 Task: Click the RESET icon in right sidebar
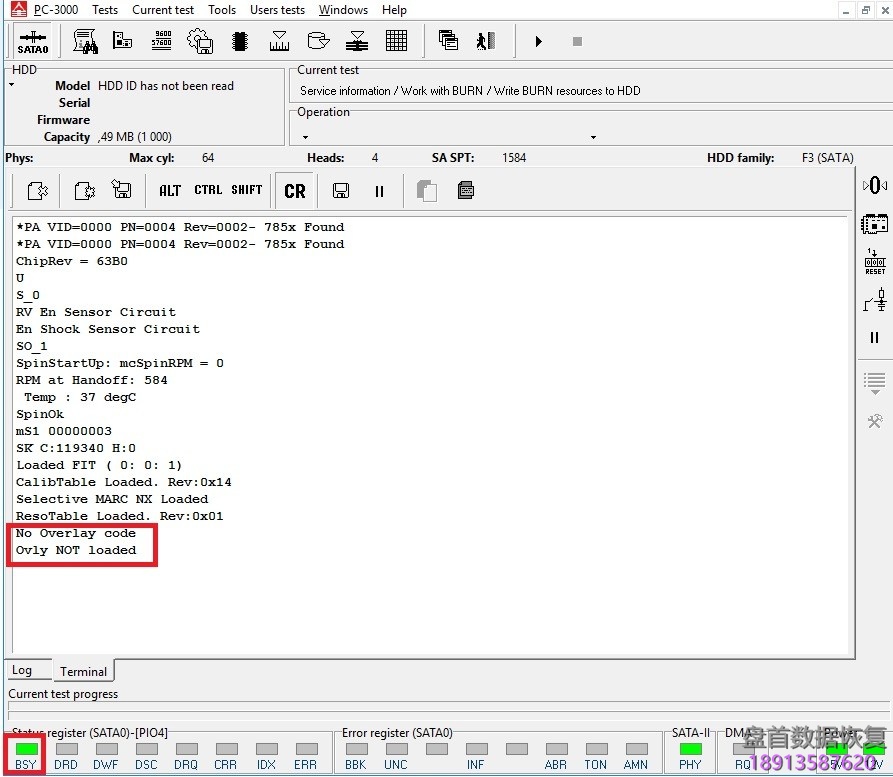pos(874,262)
